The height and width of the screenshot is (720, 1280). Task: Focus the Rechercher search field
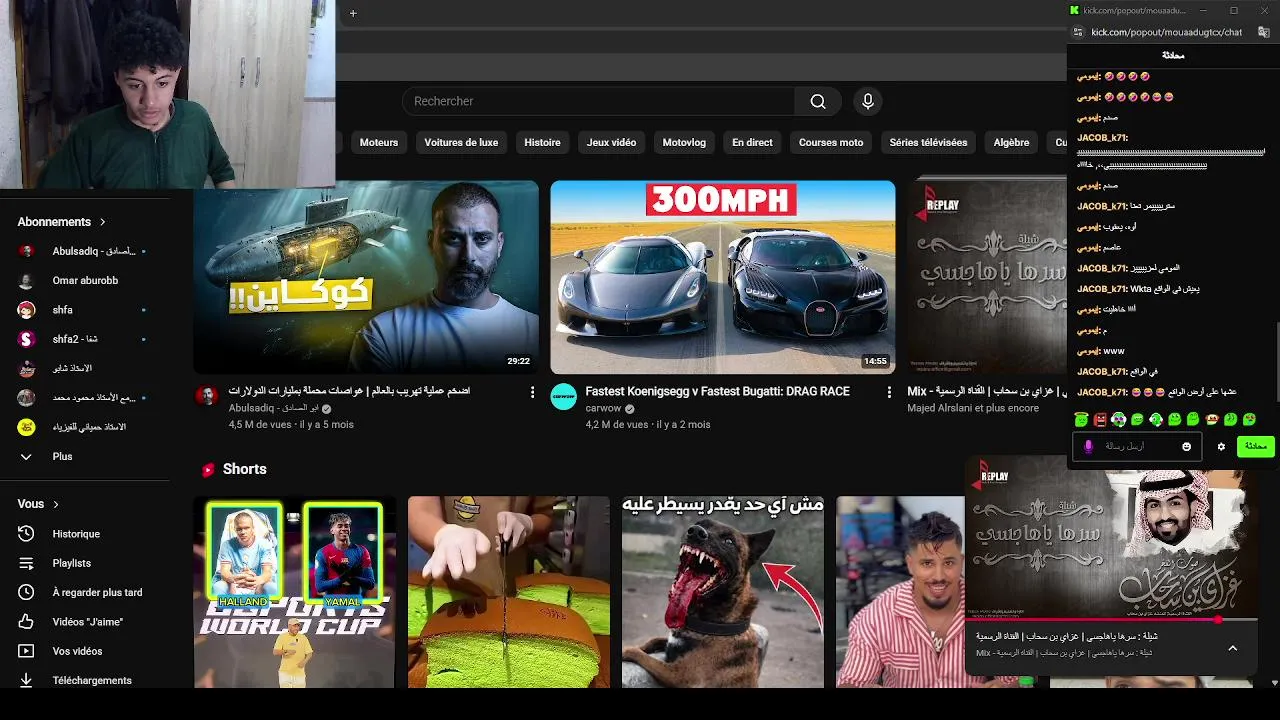(x=598, y=101)
